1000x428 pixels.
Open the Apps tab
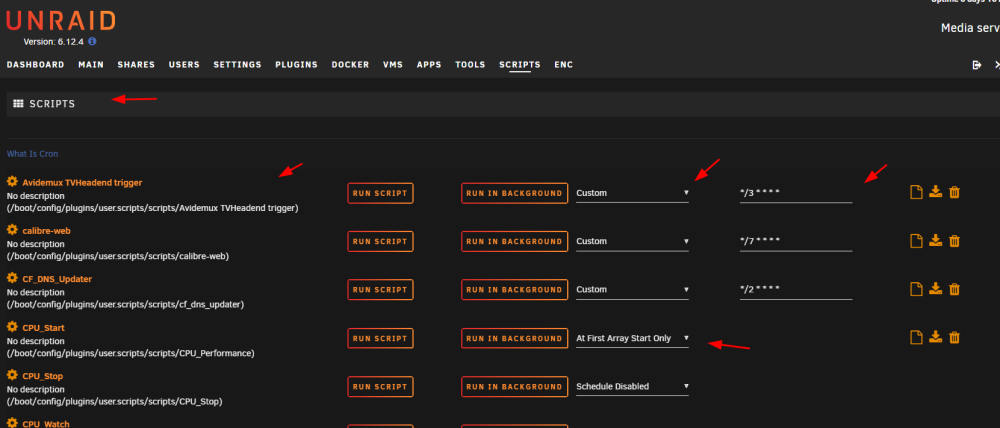(429, 64)
